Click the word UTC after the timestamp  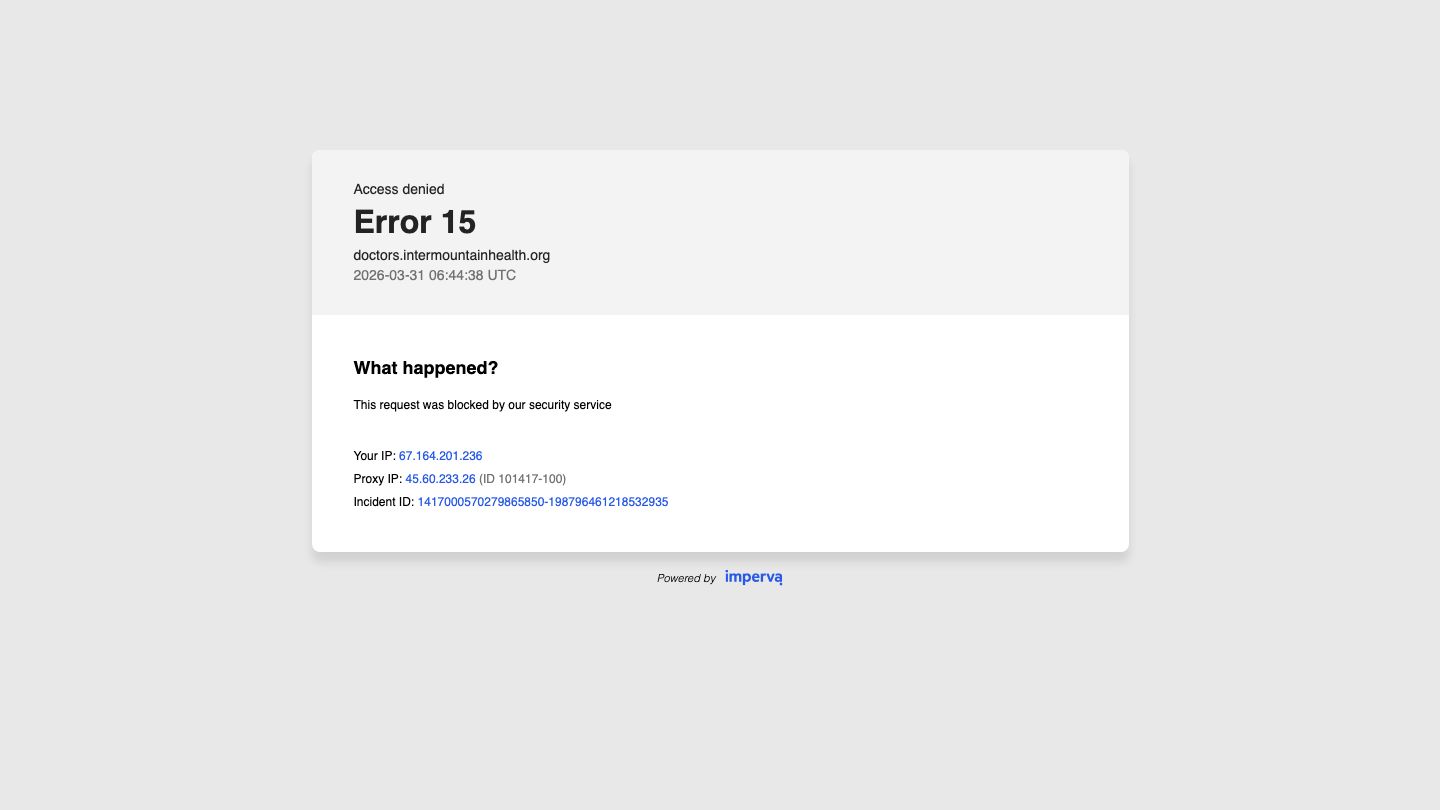[502, 275]
